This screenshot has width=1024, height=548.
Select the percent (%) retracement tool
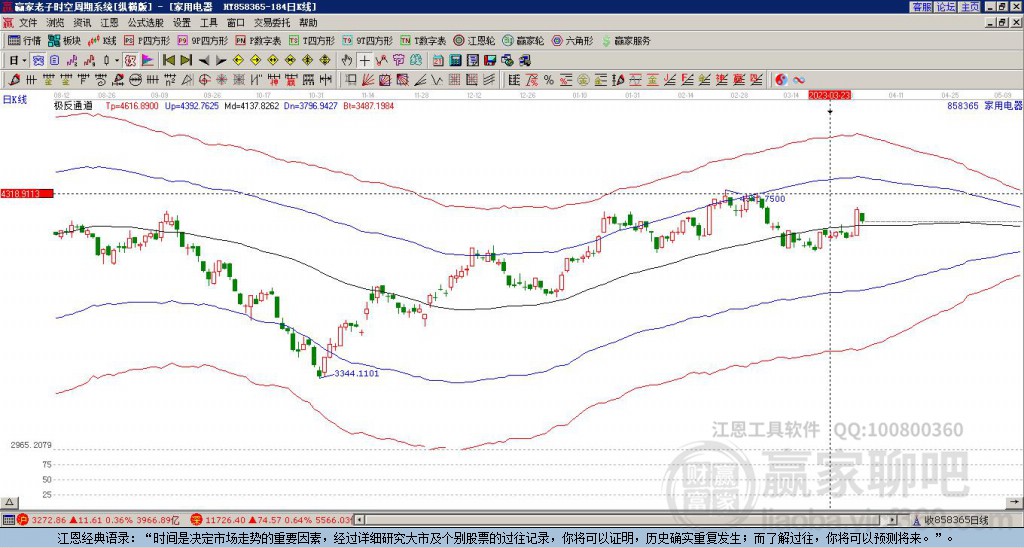pyautogui.click(x=549, y=80)
